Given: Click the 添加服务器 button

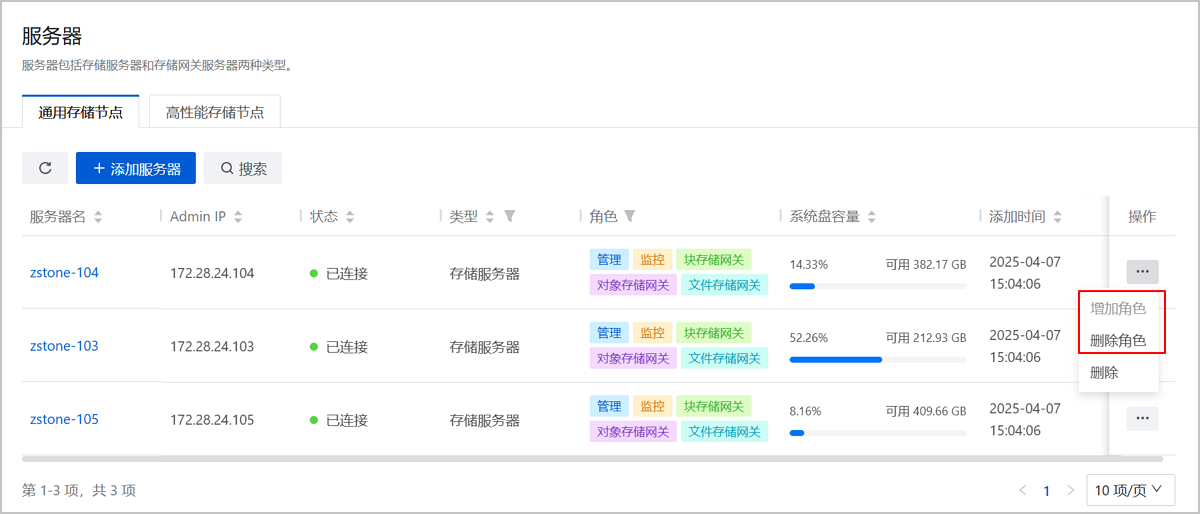Looking at the screenshot, I should [136, 168].
